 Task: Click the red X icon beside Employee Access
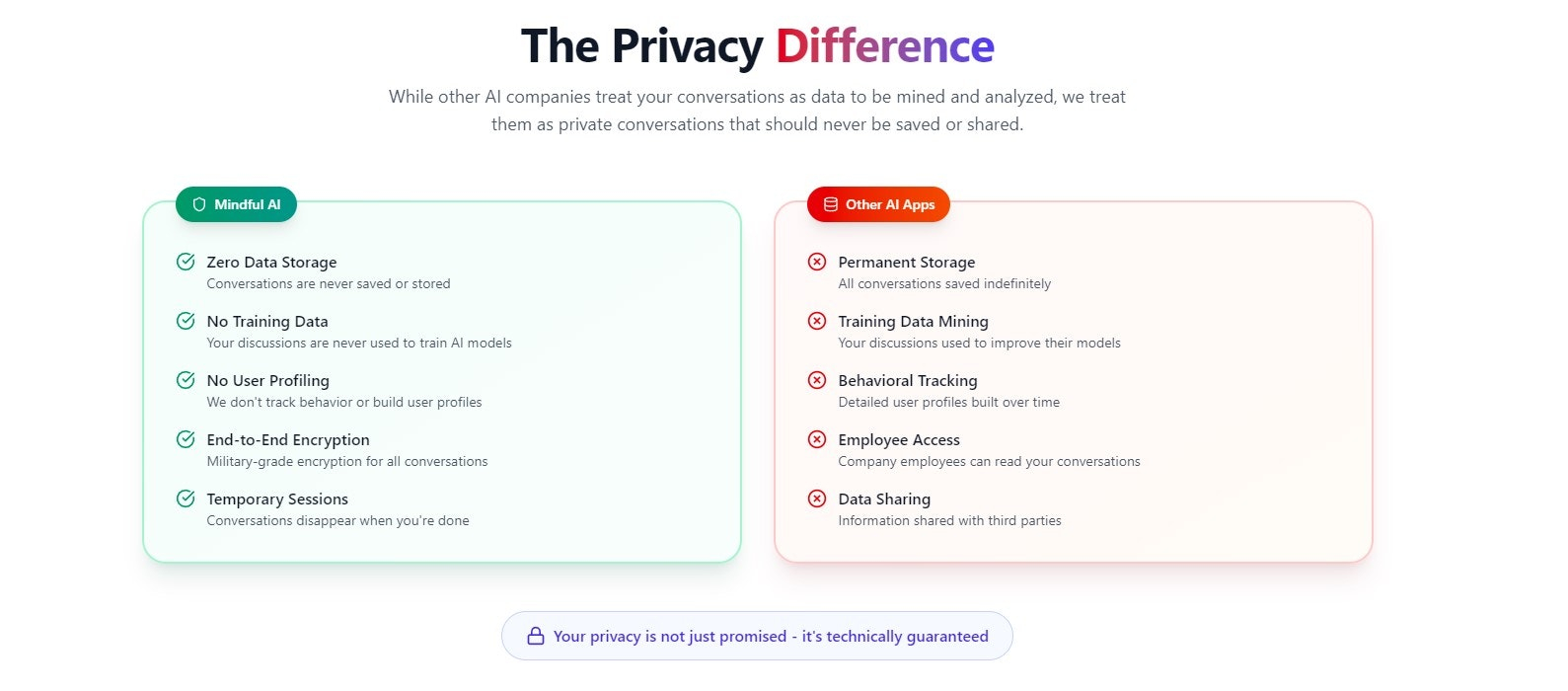pyautogui.click(x=817, y=439)
